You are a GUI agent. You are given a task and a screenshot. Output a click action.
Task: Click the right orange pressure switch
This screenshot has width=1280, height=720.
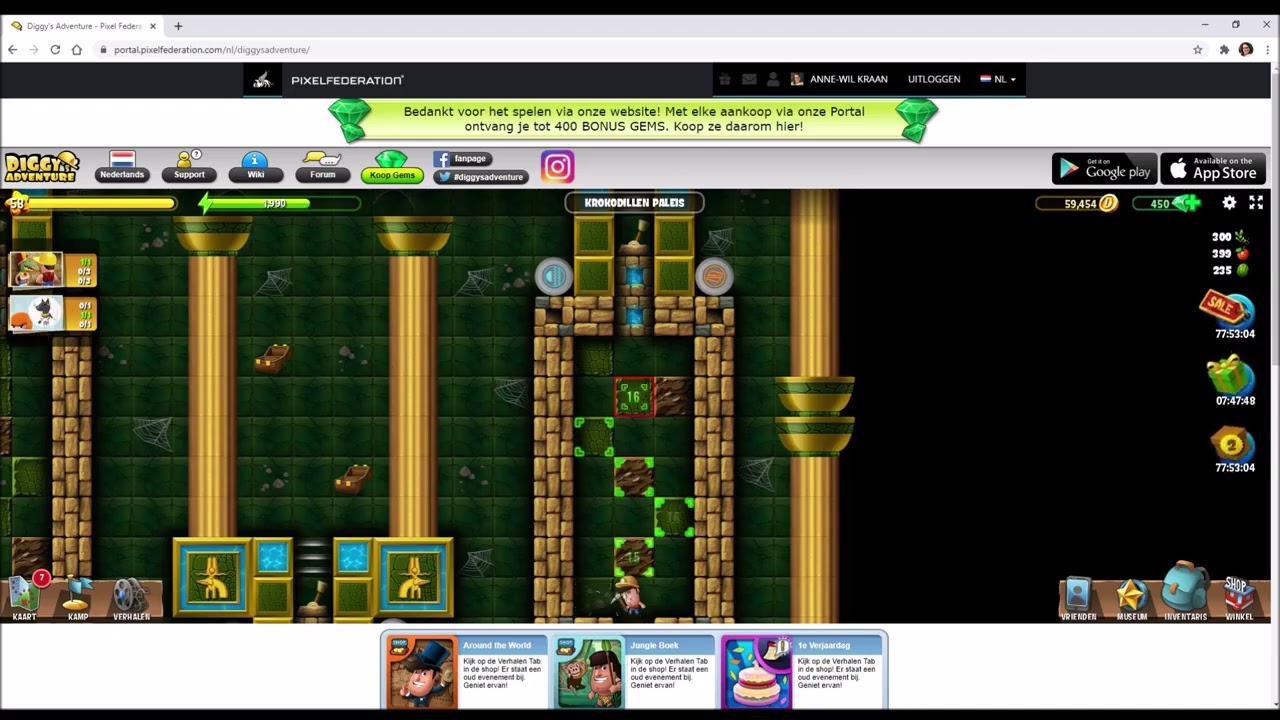[714, 276]
